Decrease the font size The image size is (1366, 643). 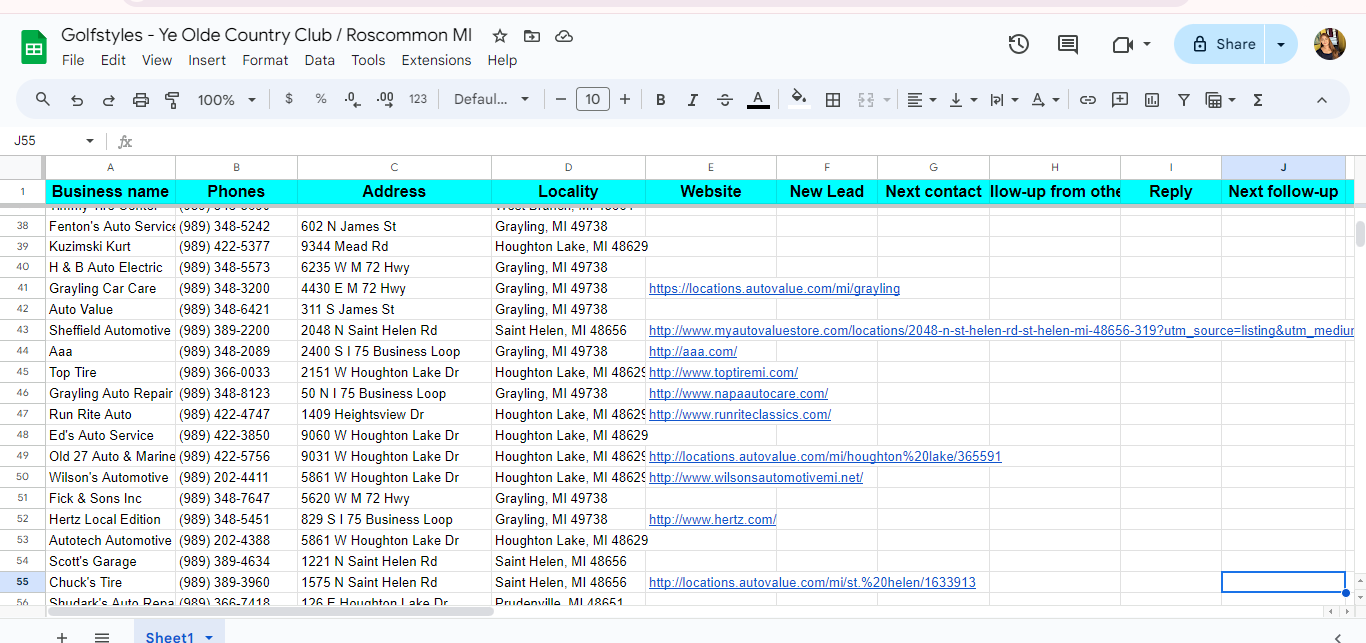pyautogui.click(x=561, y=99)
